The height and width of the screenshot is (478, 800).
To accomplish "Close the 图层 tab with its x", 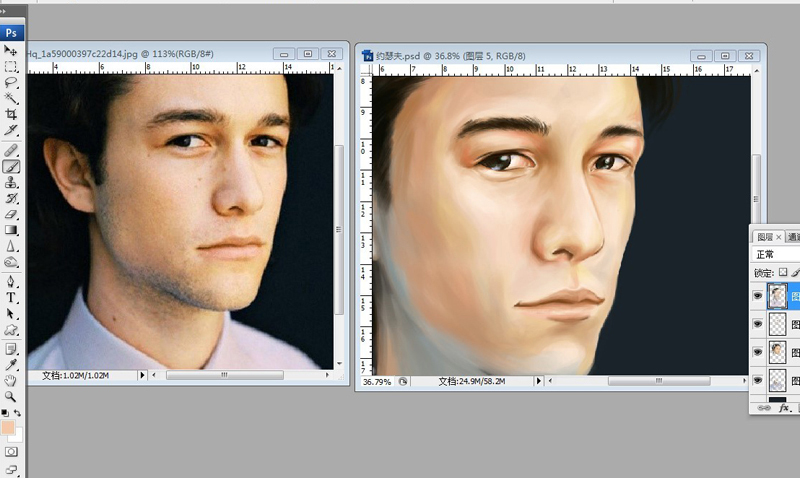I will (x=779, y=237).
